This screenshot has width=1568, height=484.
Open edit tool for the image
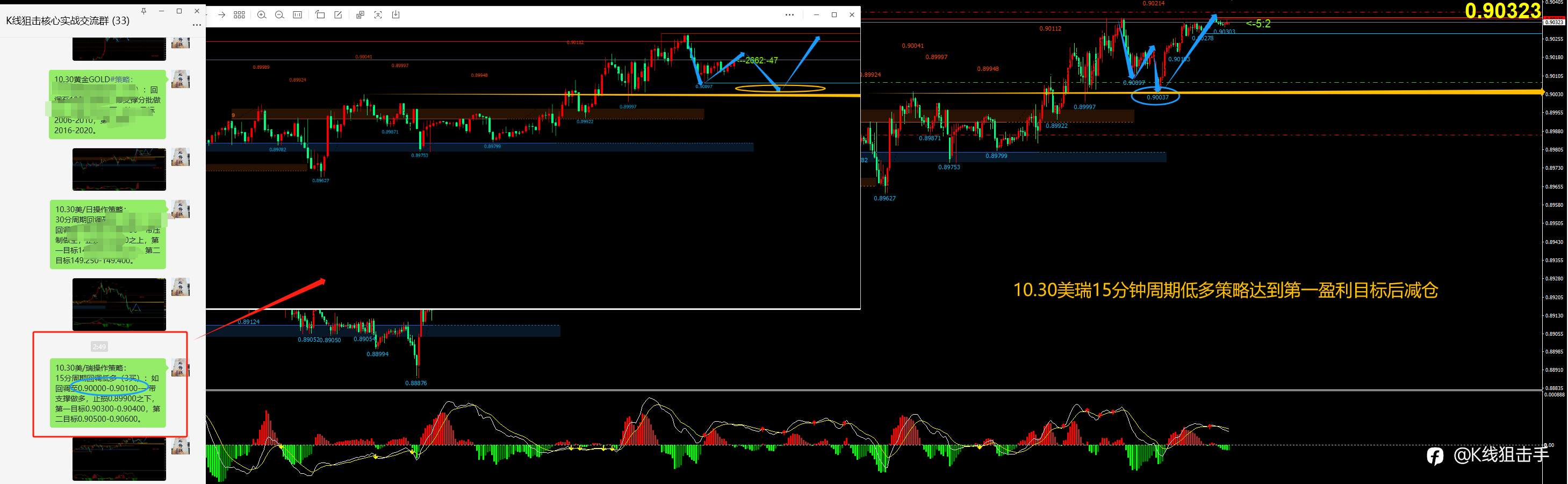tap(338, 15)
